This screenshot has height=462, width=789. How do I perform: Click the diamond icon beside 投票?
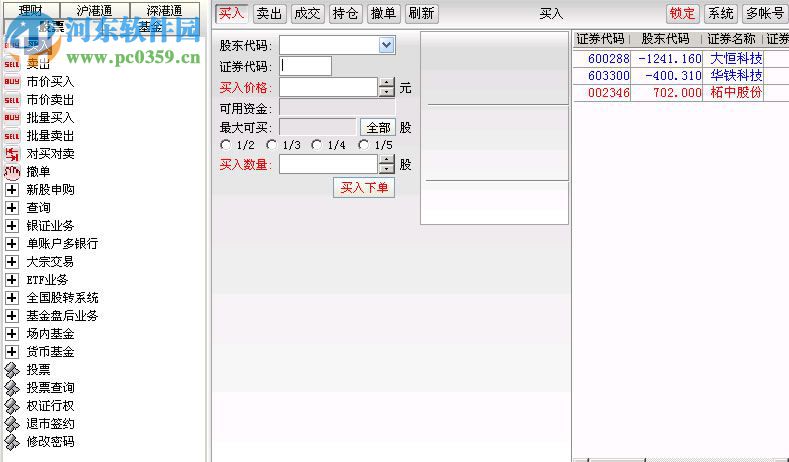click(12, 370)
